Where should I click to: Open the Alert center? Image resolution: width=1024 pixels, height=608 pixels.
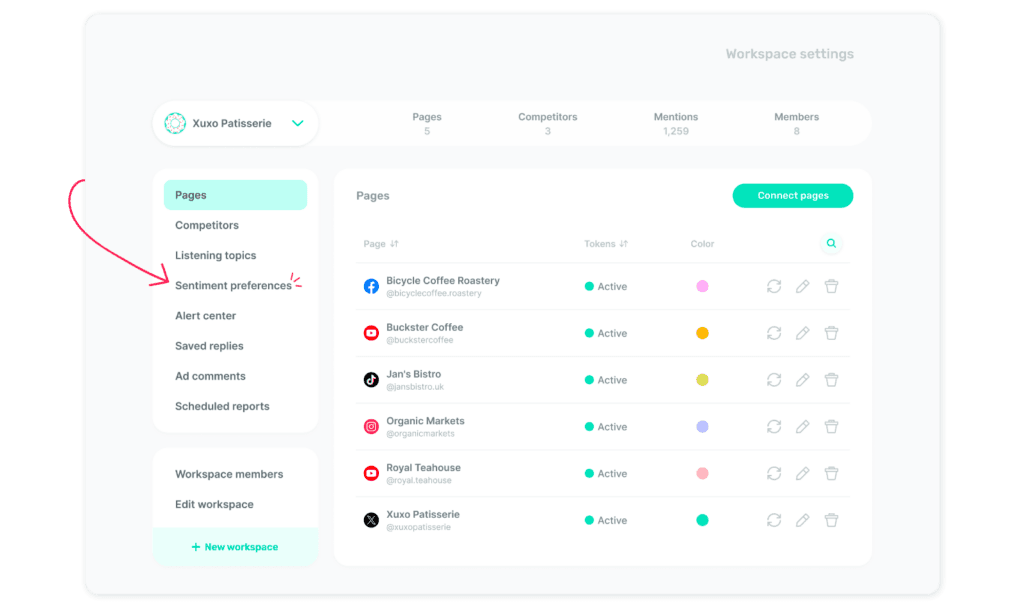point(205,315)
